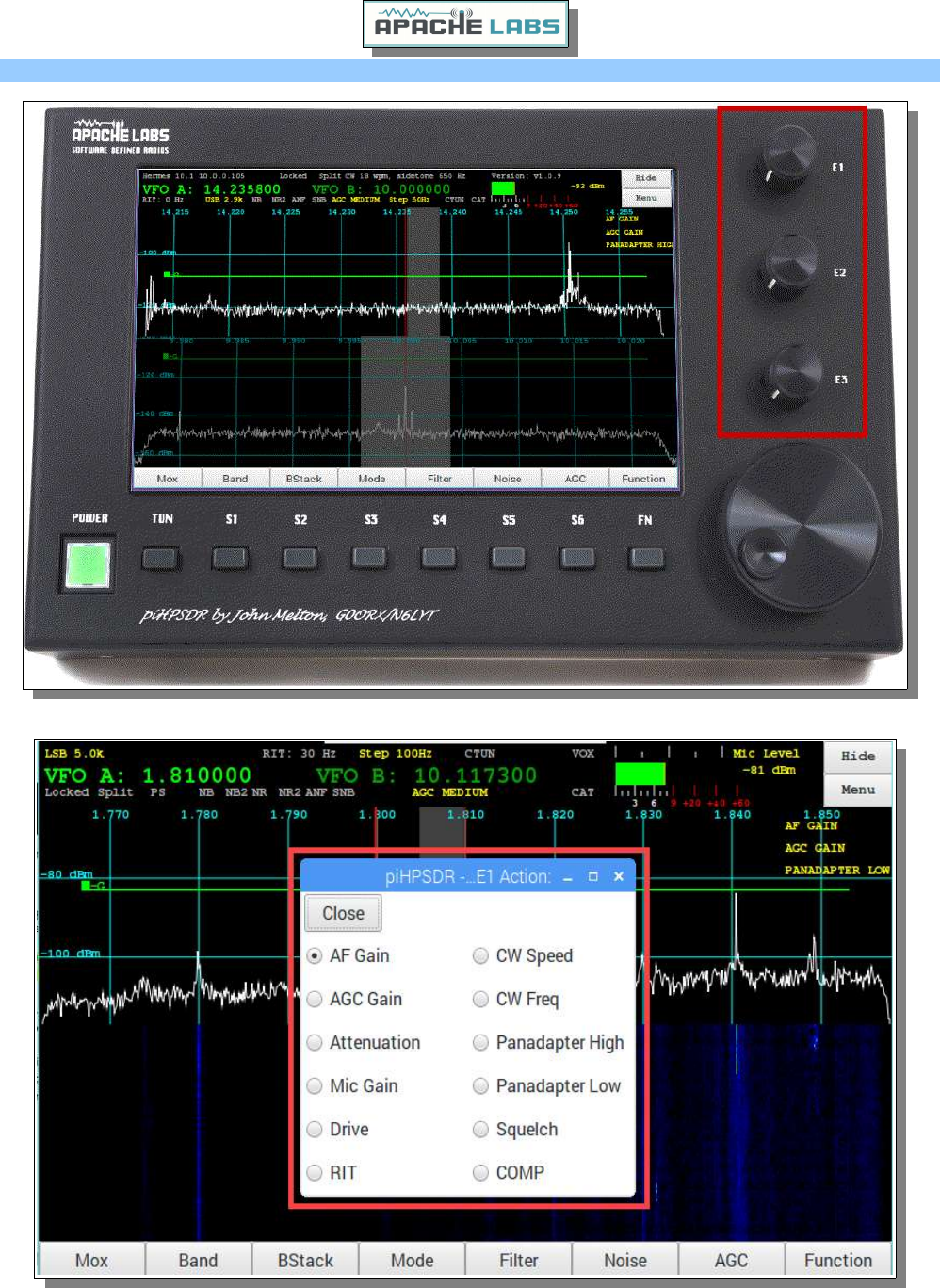Click the AGC MEDIUM status text
The height and width of the screenshot is (1288, 940).
[449, 792]
